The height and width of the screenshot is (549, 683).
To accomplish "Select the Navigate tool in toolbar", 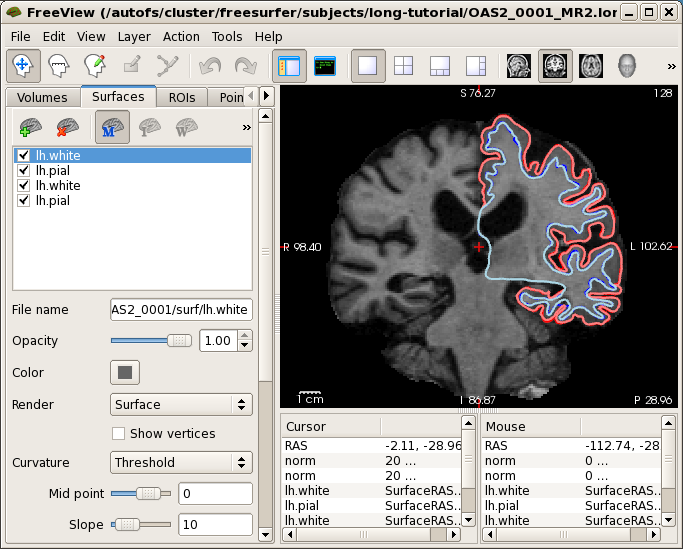I will tap(23, 66).
